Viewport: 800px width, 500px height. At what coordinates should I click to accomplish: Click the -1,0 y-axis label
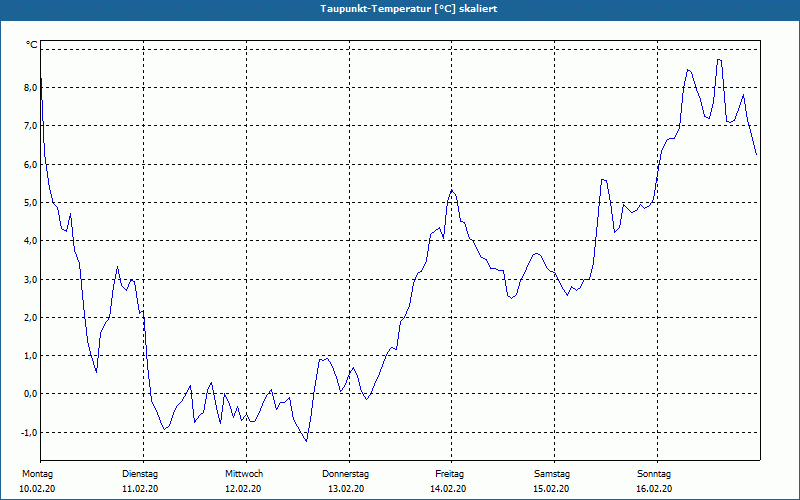click(29, 432)
